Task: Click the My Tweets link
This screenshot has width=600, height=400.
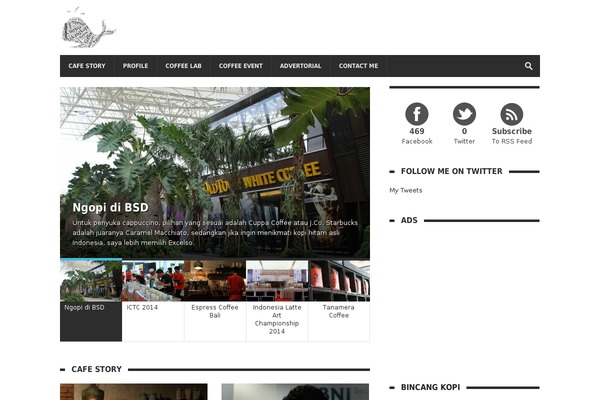Action: 406,190
